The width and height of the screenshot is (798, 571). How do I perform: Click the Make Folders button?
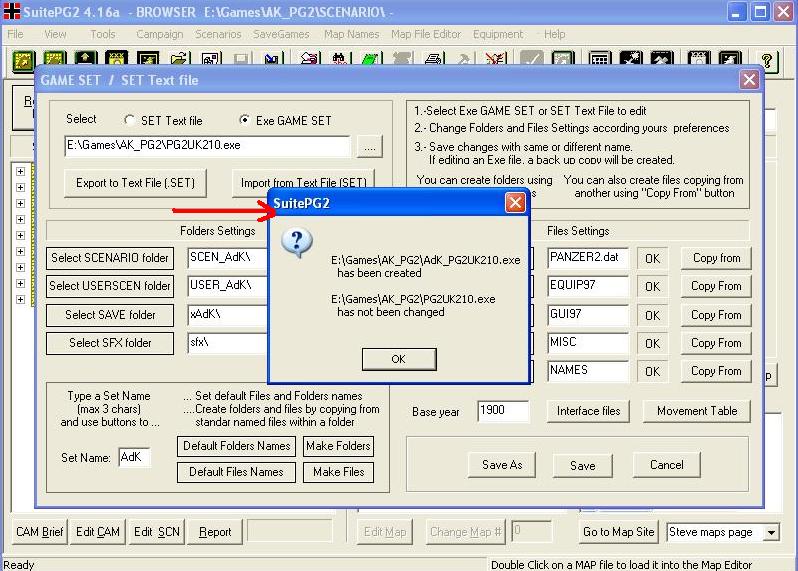coord(338,446)
